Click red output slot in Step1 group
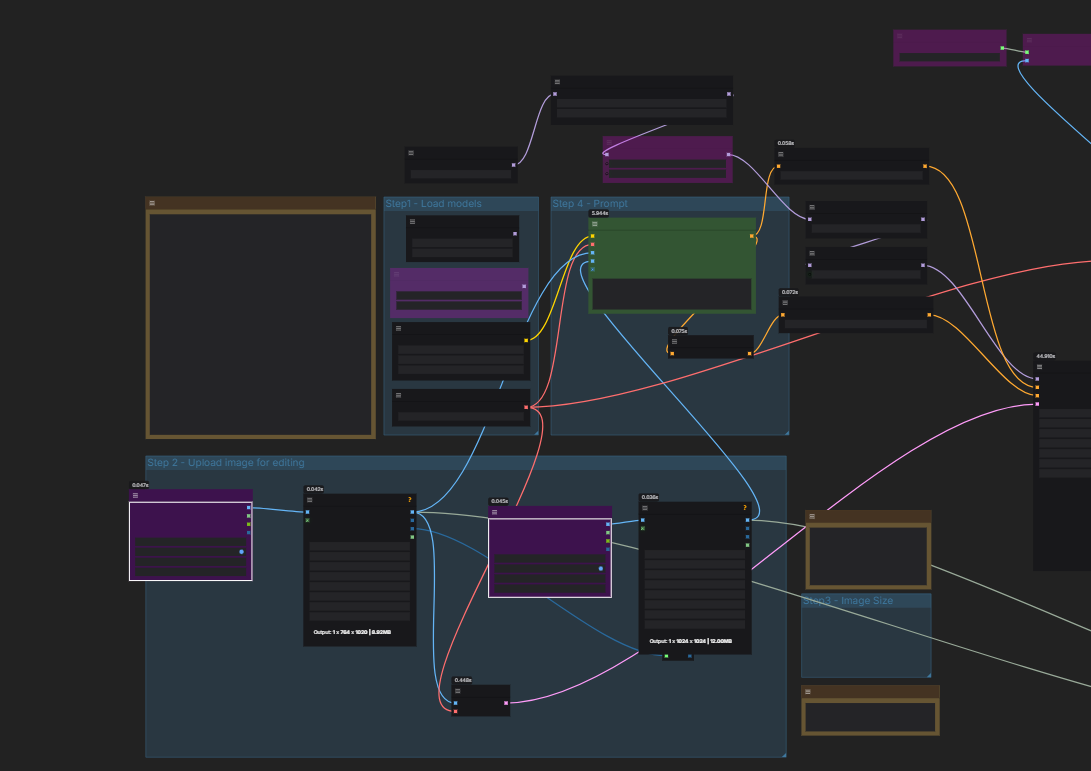This screenshot has width=1091, height=771. (526, 407)
